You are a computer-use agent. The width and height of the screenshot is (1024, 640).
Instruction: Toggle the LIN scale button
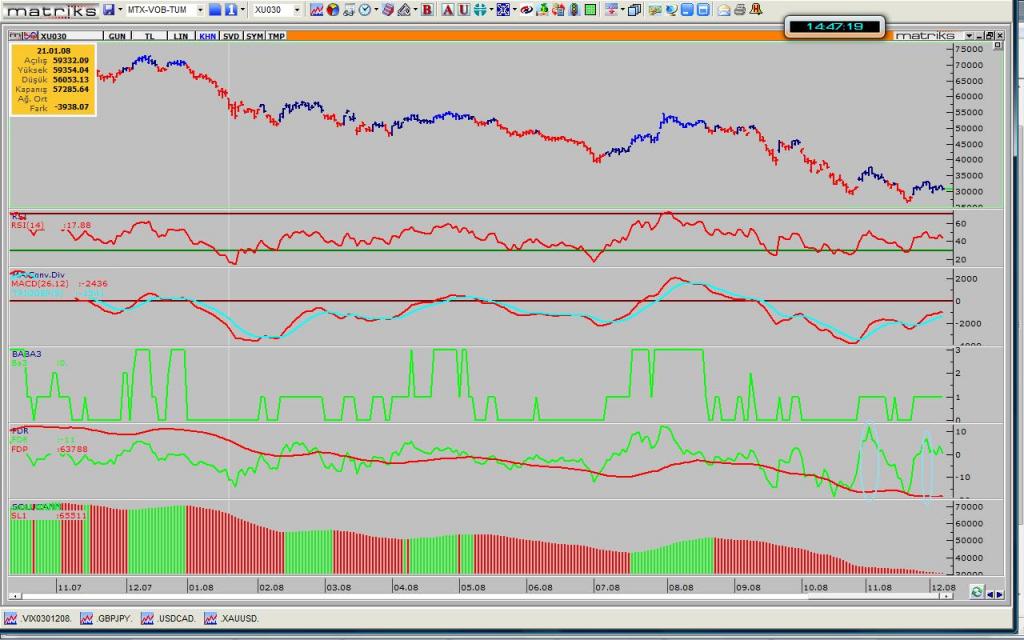coord(180,35)
